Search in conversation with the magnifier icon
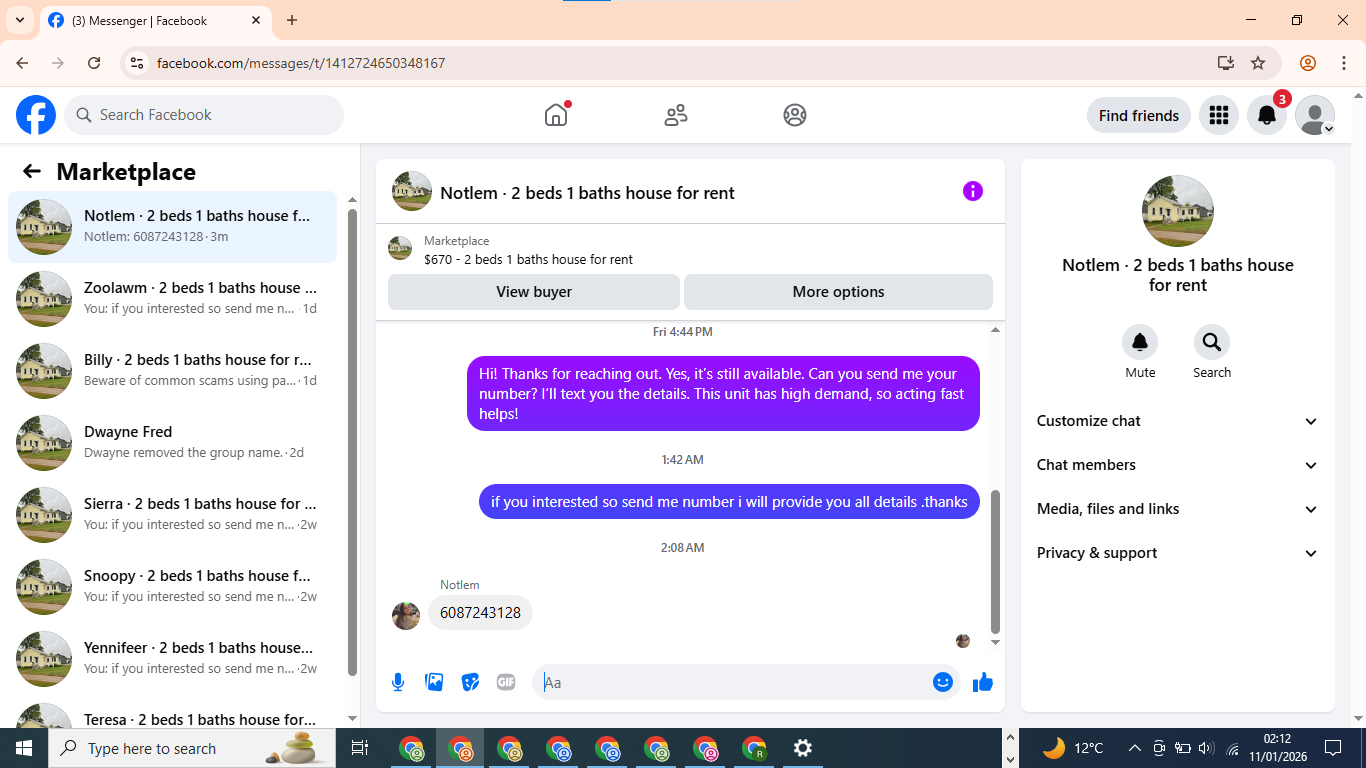 coord(1212,343)
